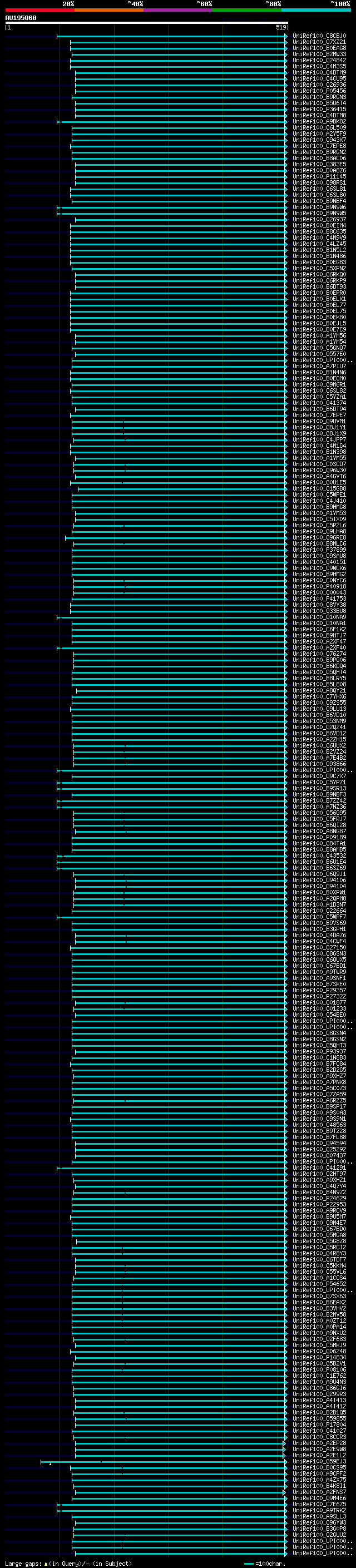
Task: Select the UniRef100_A9TRK2 label
Action: click(319, 1511)
